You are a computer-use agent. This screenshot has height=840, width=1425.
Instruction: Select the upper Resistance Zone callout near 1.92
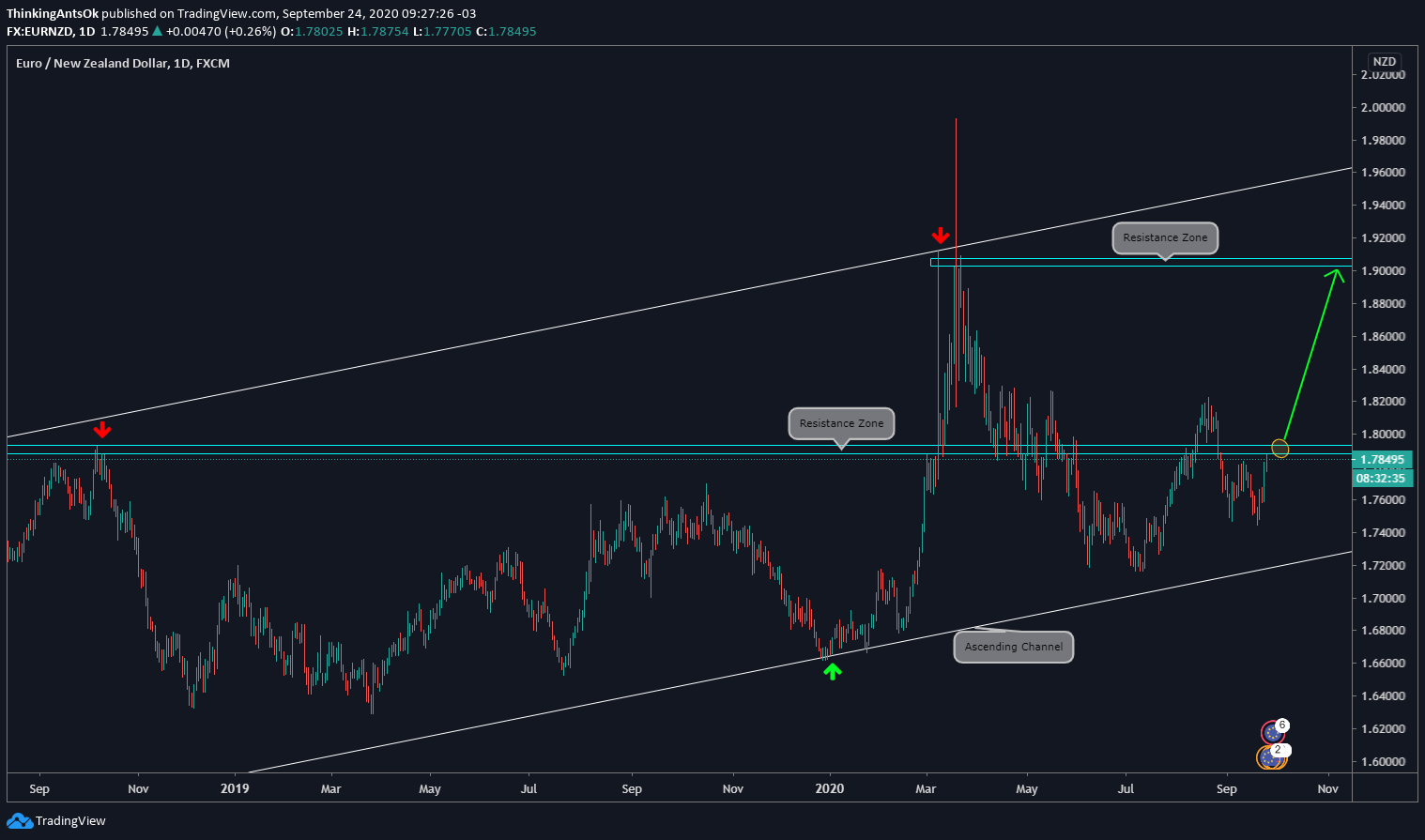pos(1165,237)
